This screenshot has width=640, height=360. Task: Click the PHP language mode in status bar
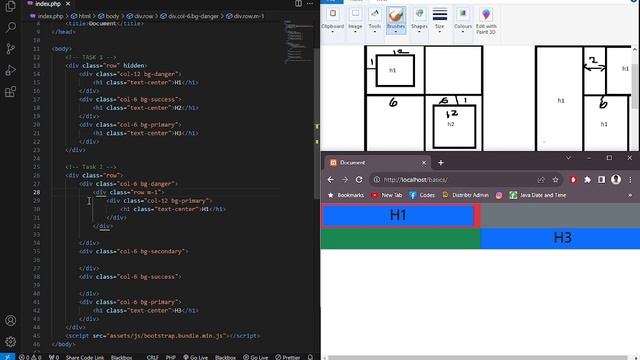coord(171,357)
